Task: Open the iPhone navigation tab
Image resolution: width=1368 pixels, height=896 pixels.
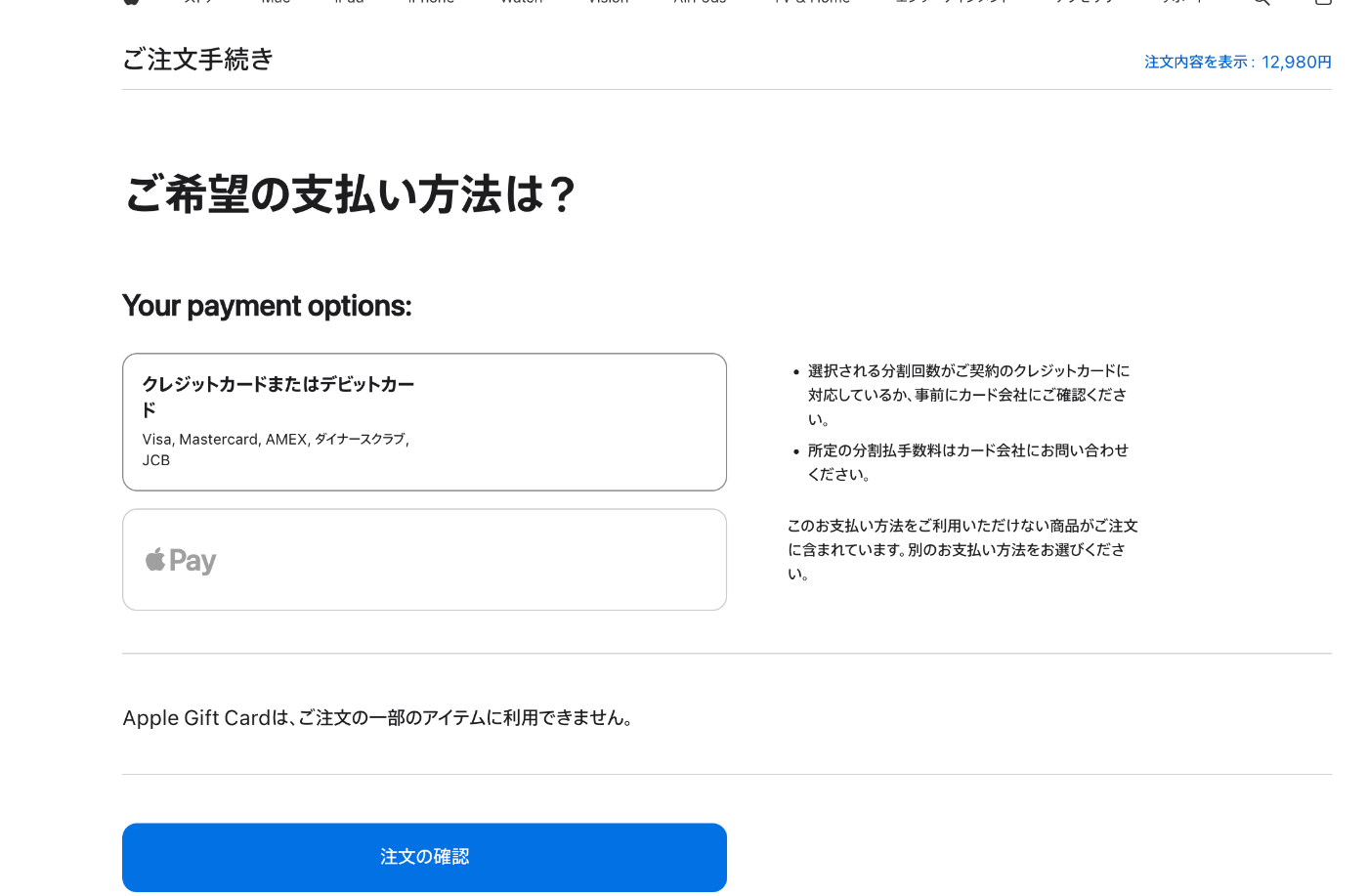Action: click(x=430, y=2)
